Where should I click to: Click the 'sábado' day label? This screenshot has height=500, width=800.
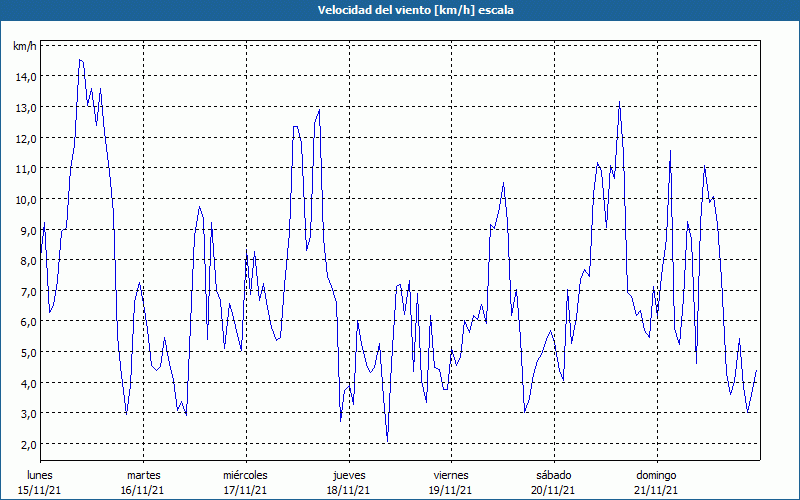(554, 475)
